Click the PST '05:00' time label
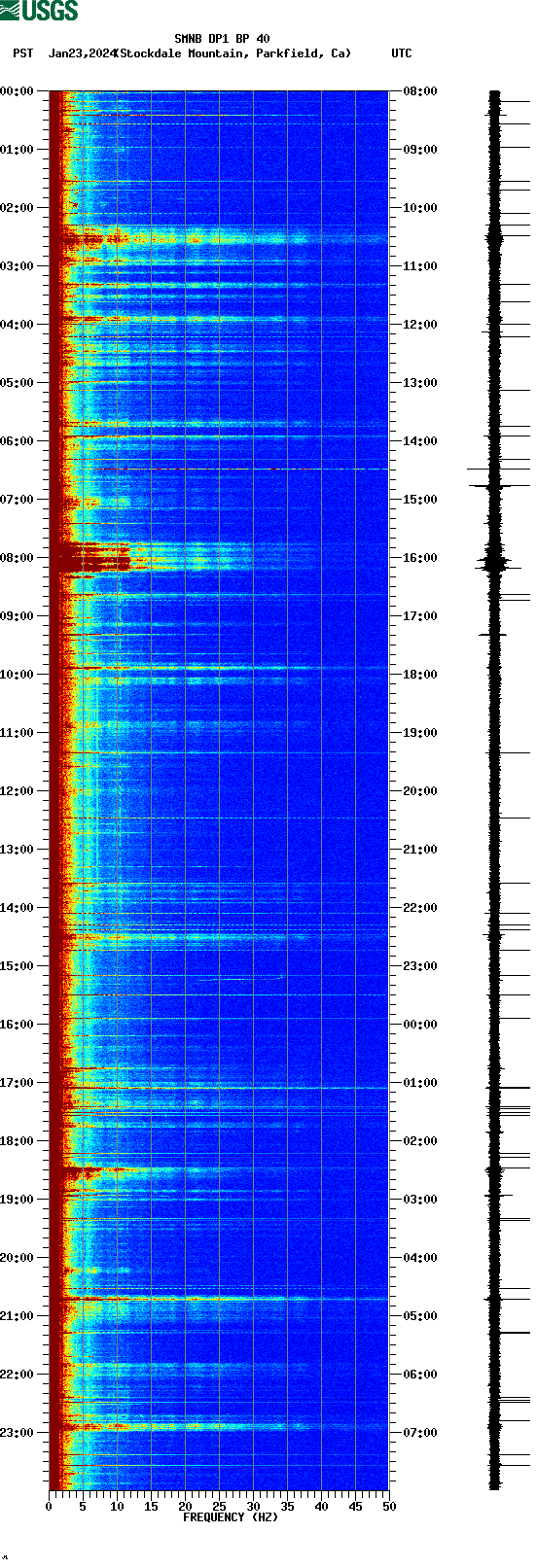Viewport: 537px width, 1568px height. [x=18, y=383]
